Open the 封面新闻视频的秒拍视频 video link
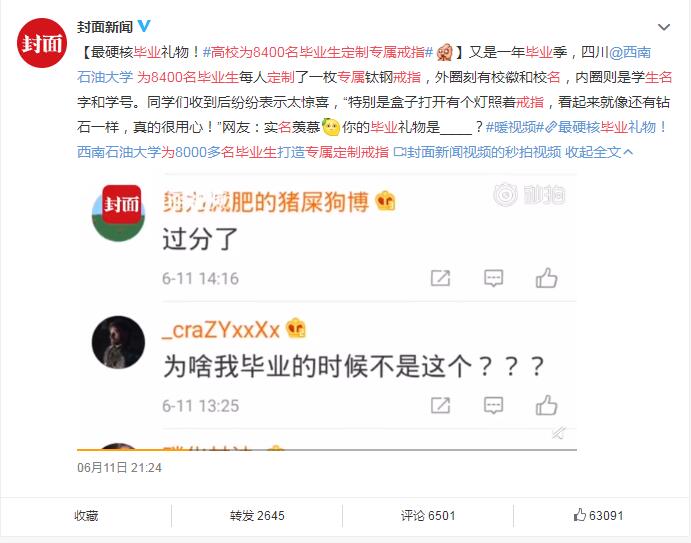This screenshot has width=691, height=543. coord(477,152)
